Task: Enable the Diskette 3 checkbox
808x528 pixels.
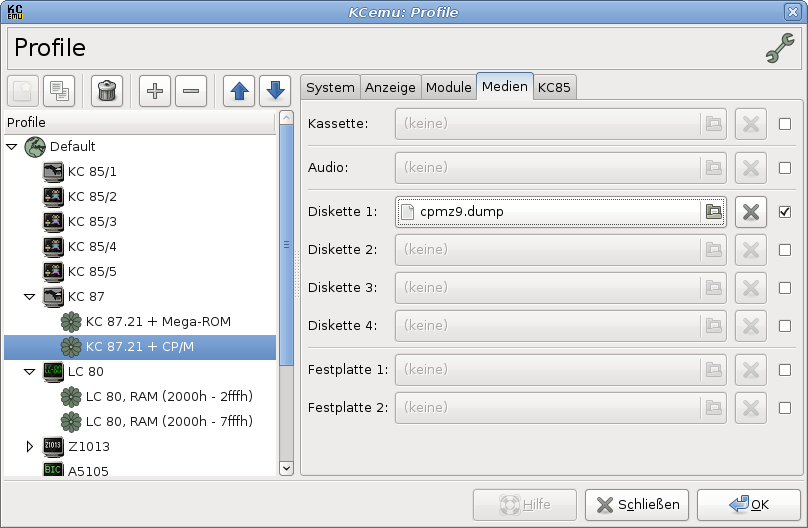Action: 785,288
